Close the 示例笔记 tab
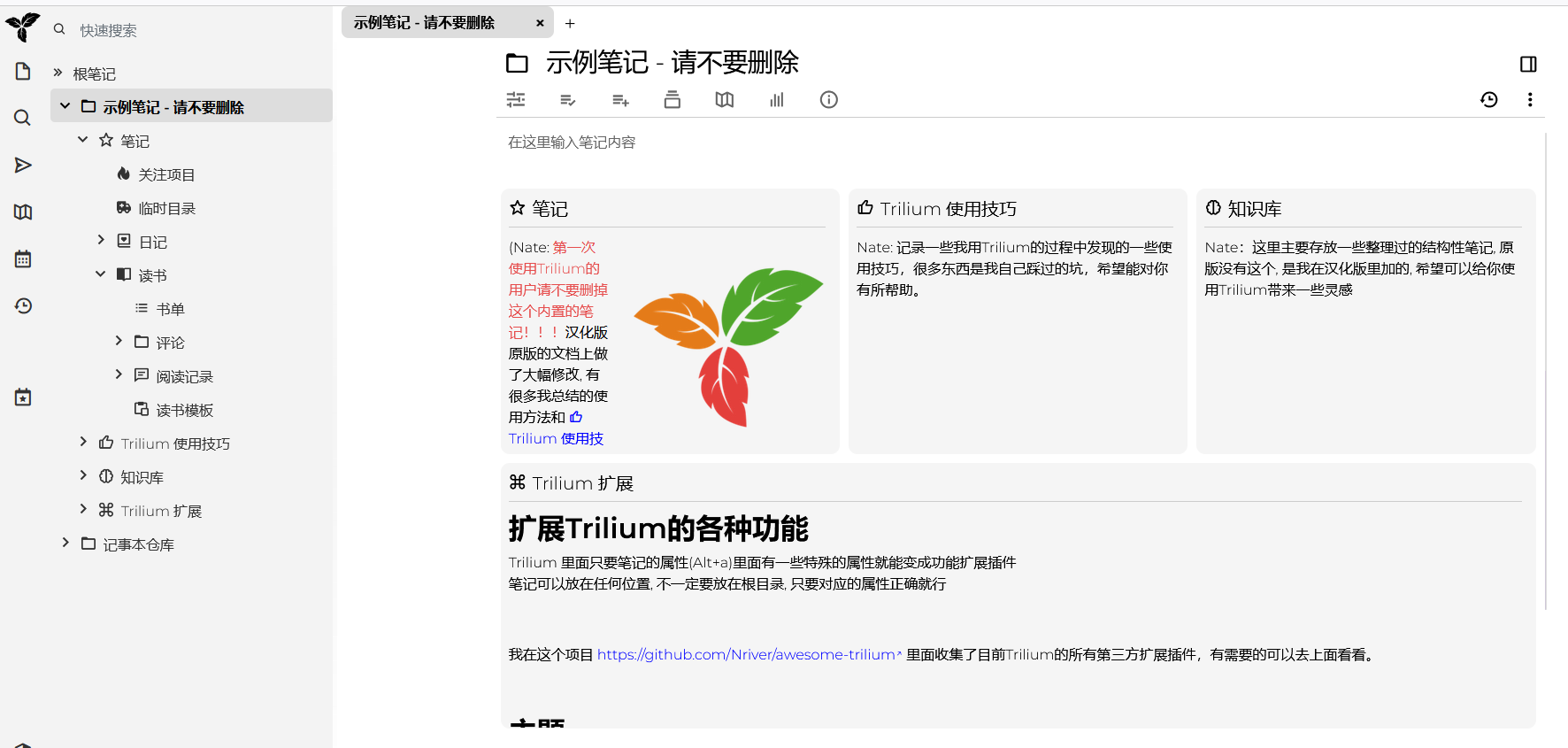The image size is (1568, 748). point(540,23)
